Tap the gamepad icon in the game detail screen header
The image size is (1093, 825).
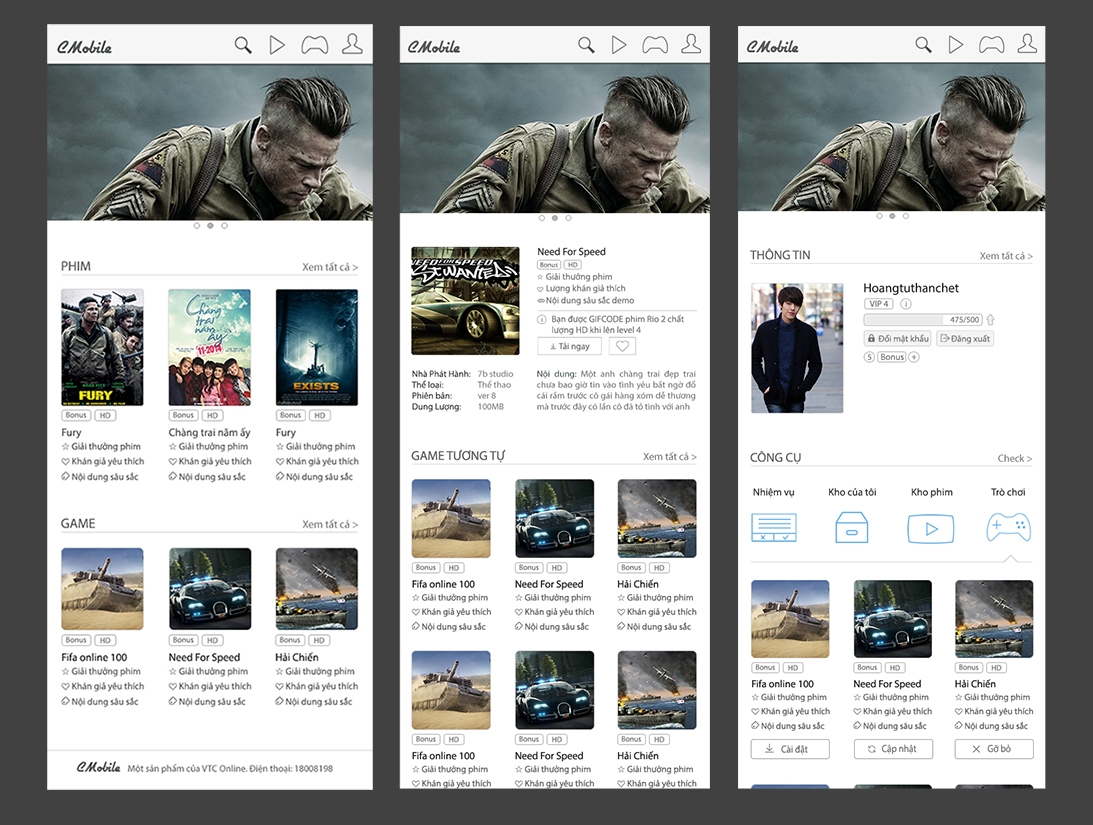coord(655,45)
